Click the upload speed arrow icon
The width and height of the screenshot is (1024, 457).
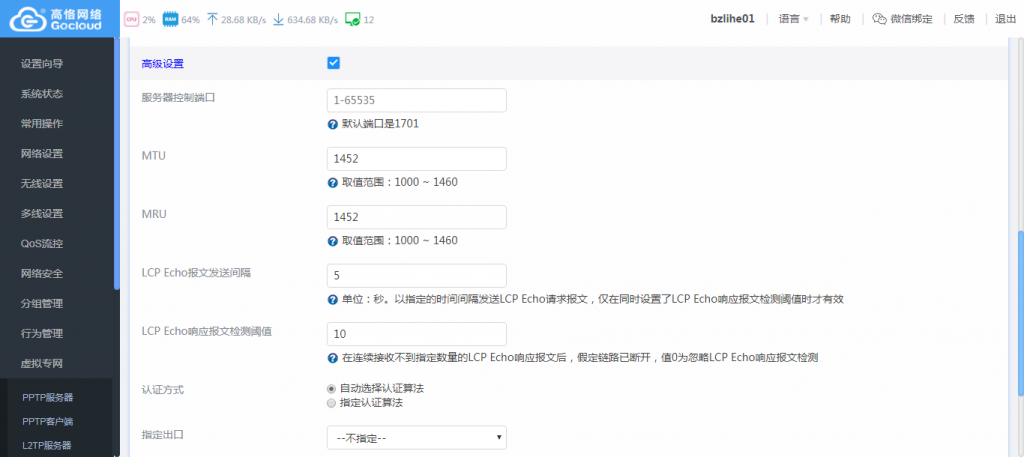(212, 19)
